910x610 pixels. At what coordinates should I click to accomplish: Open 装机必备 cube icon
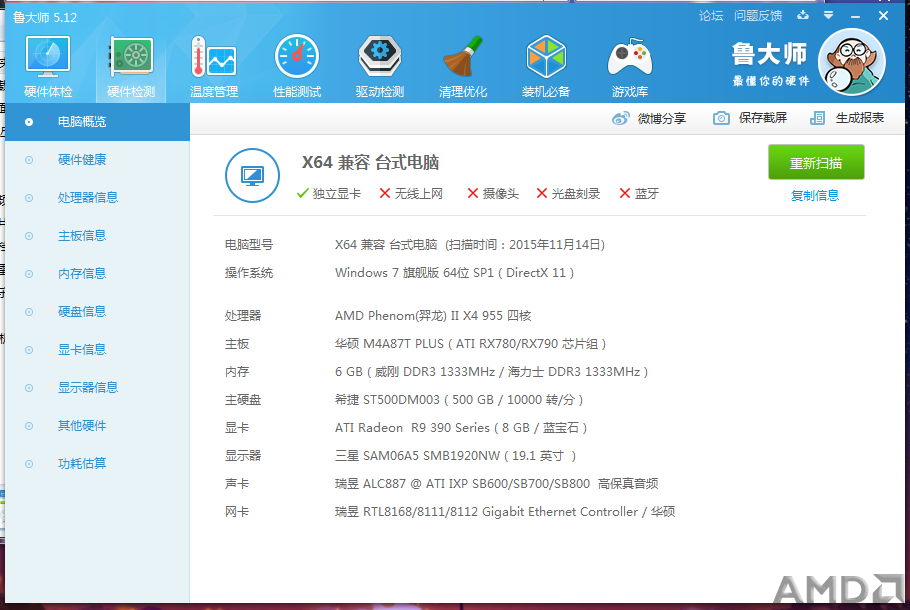pyautogui.click(x=546, y=66)
